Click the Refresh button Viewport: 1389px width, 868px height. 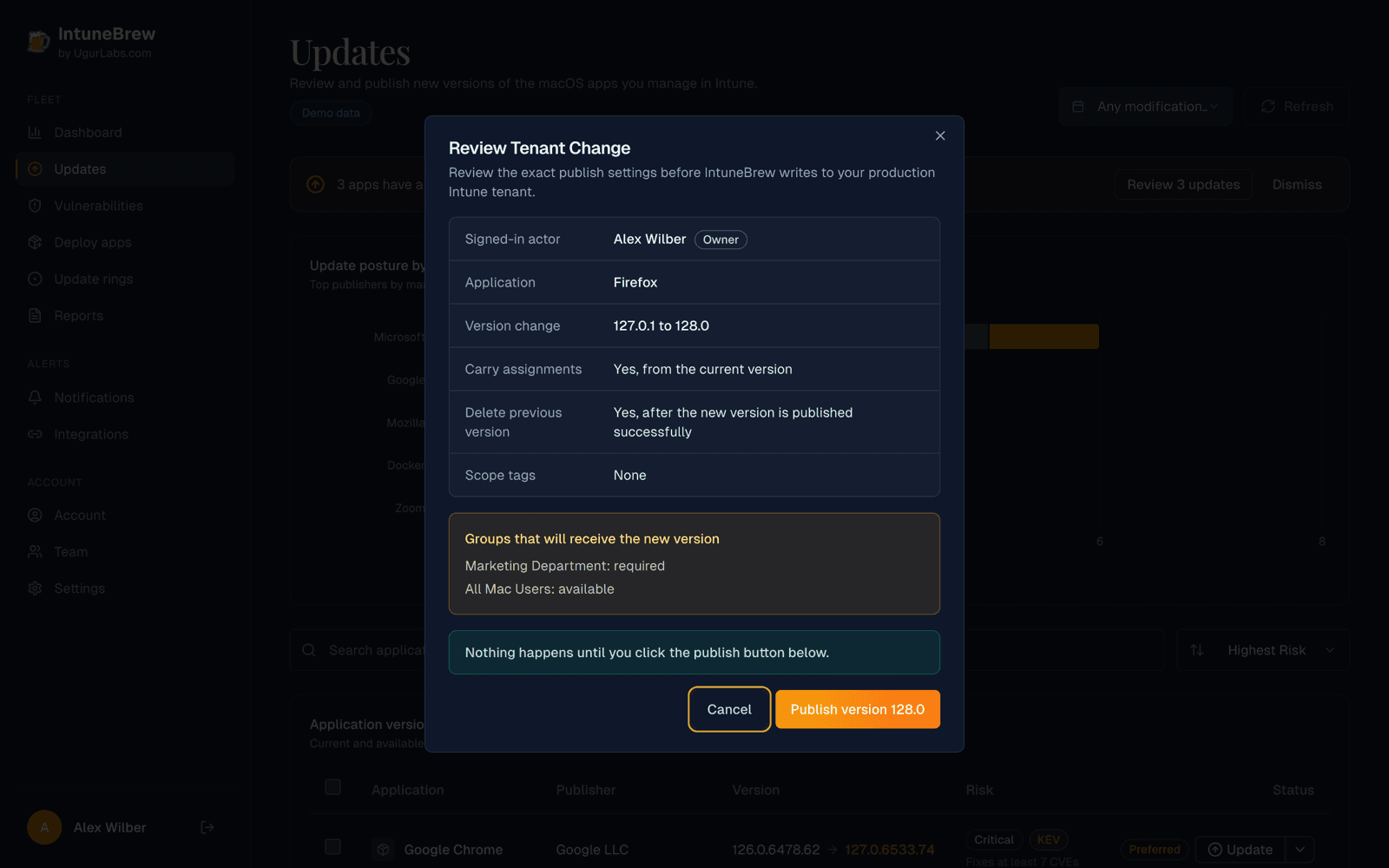click(1297, 106)
